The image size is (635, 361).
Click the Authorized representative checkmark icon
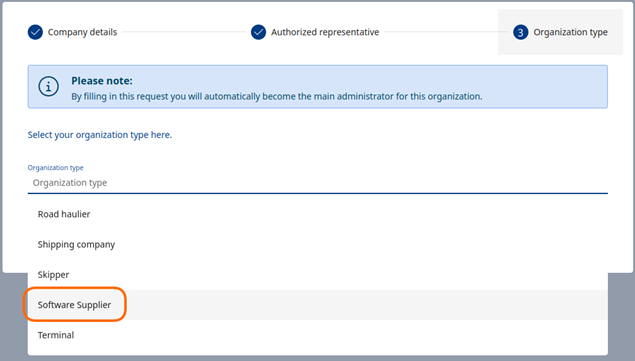click(x=258, y=32)
